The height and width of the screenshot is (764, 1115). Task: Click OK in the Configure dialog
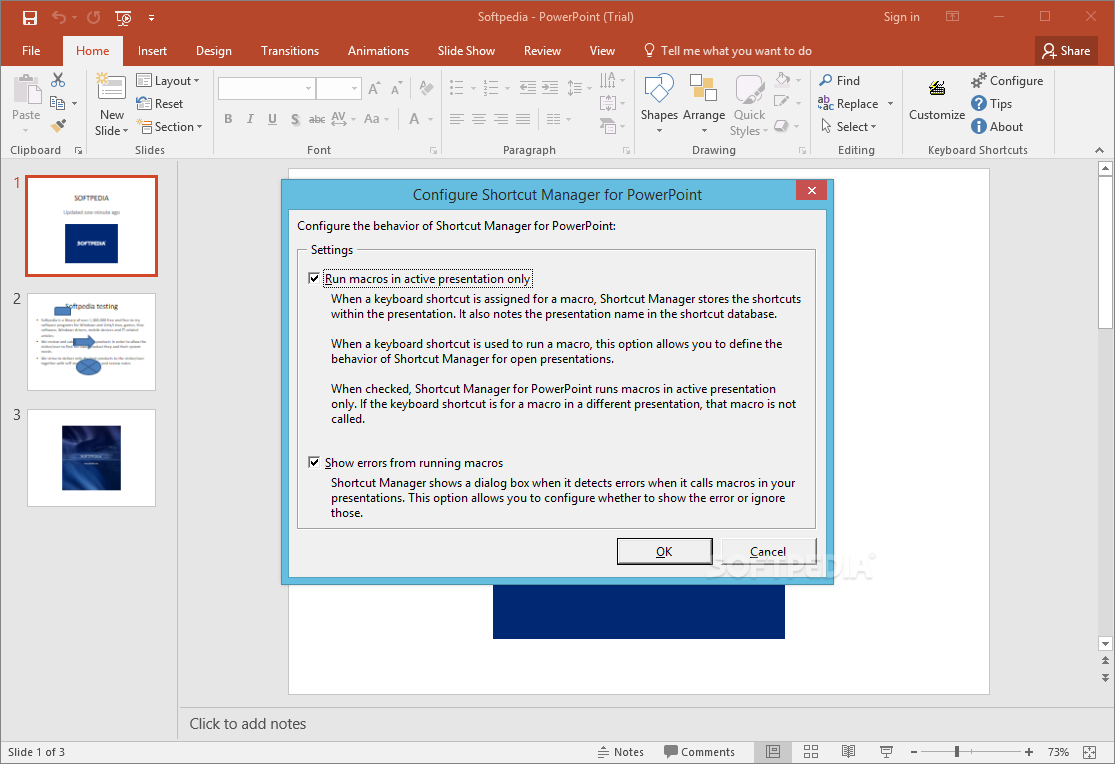(664, 551)
